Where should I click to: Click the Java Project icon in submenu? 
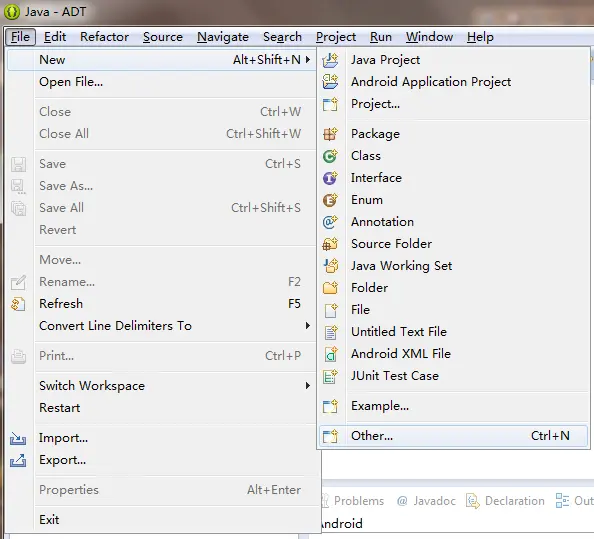click(x=330, y=60)
